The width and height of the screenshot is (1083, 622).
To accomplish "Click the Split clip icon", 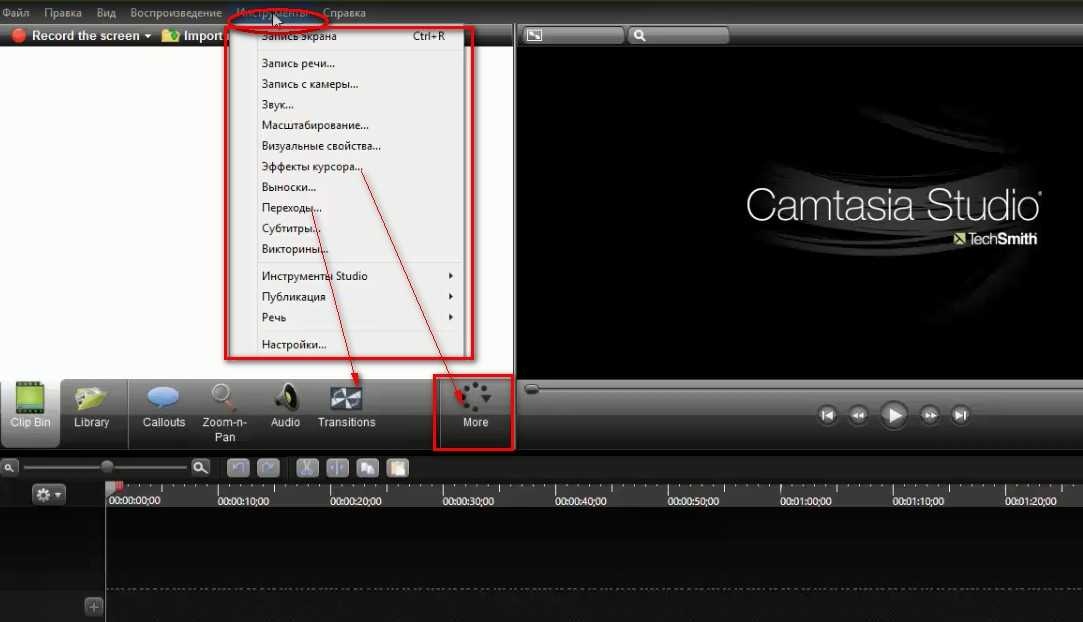I will point(337,467).
